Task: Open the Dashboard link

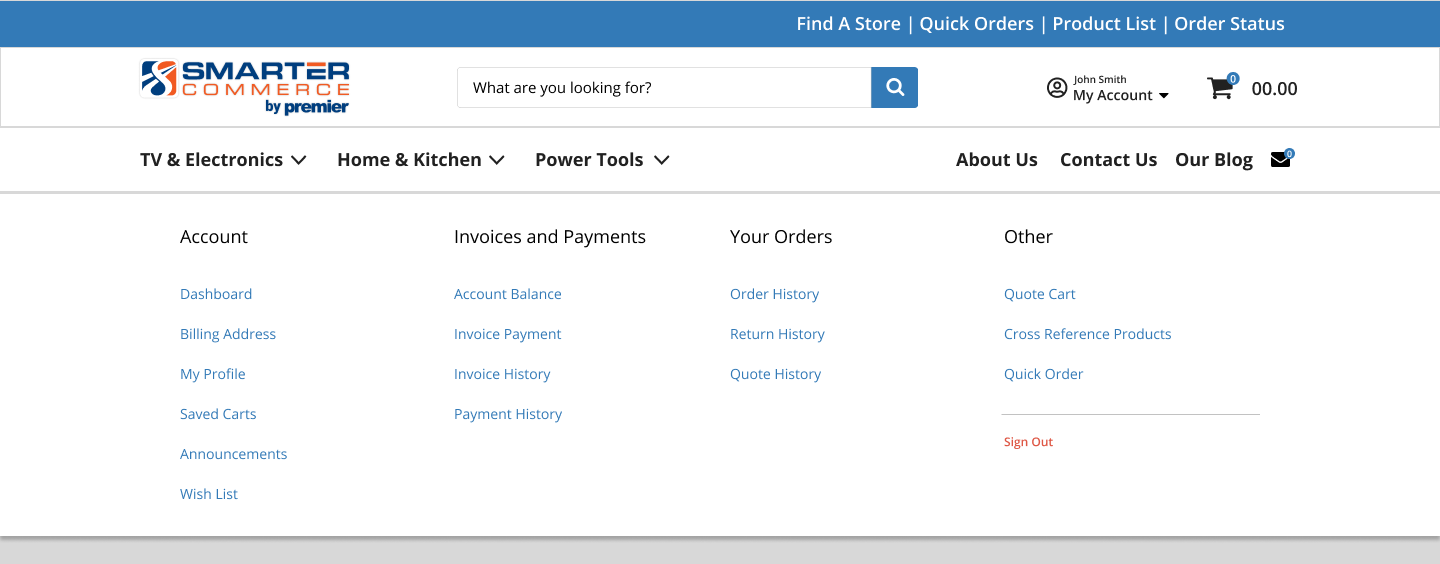Action: point(216,294)
